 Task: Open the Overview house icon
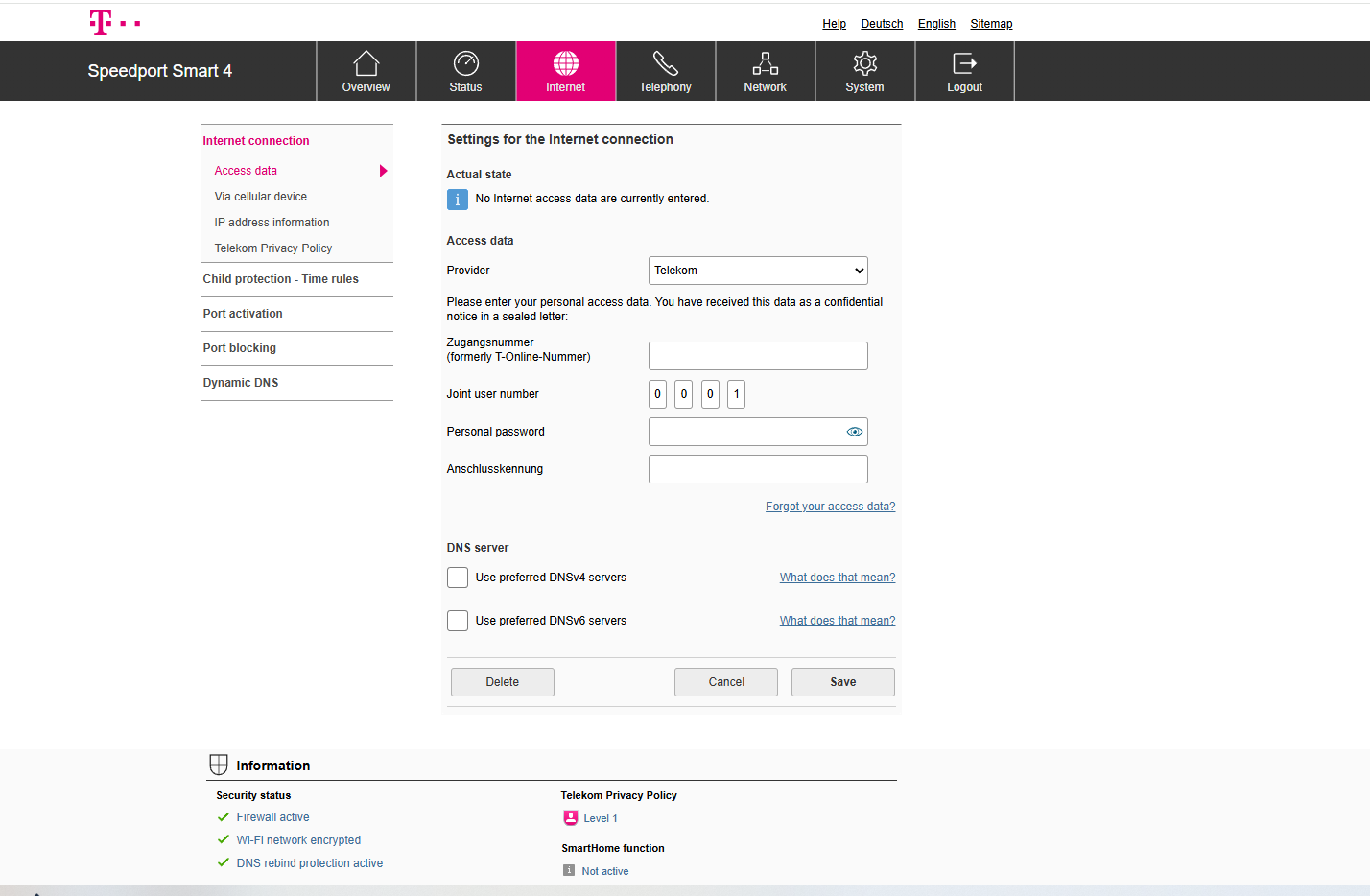pos(366,63)
